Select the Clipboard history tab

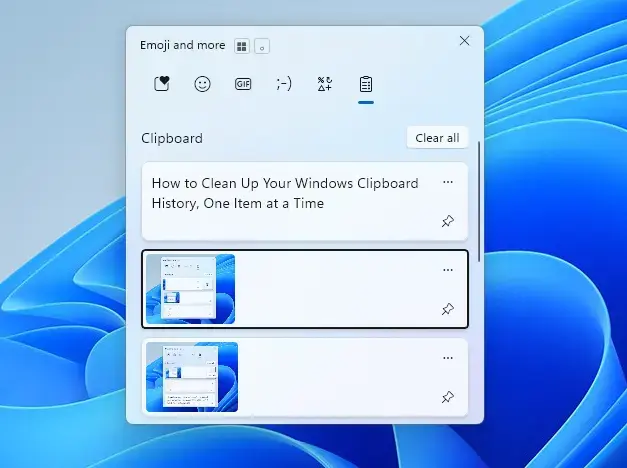pos(366,84)
